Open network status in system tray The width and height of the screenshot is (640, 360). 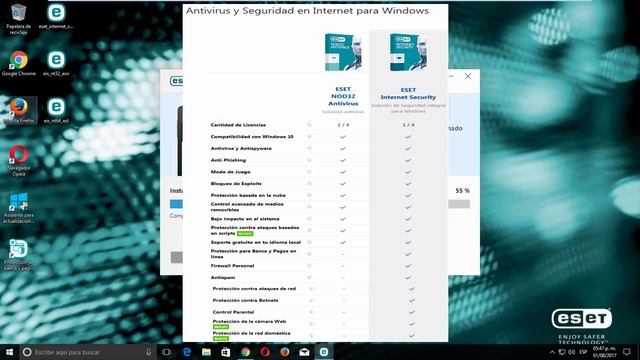tap(562, 352)
